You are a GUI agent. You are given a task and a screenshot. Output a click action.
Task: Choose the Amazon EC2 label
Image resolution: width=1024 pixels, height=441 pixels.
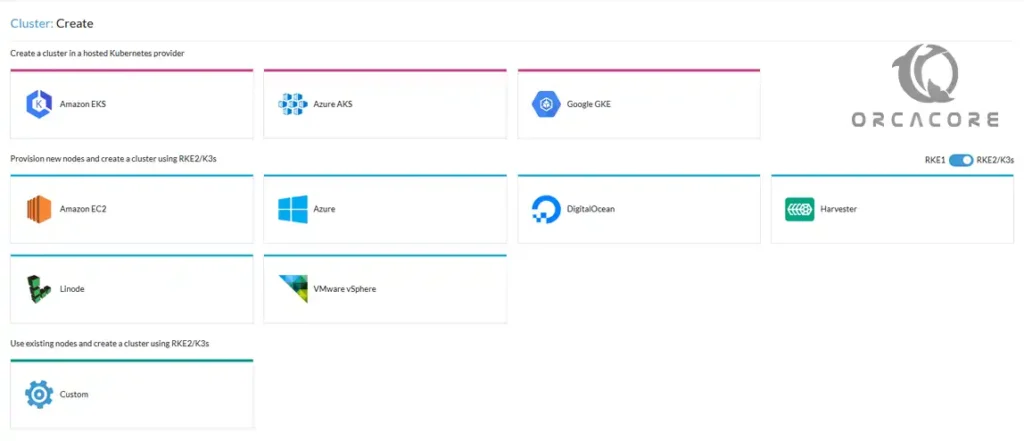83,209
